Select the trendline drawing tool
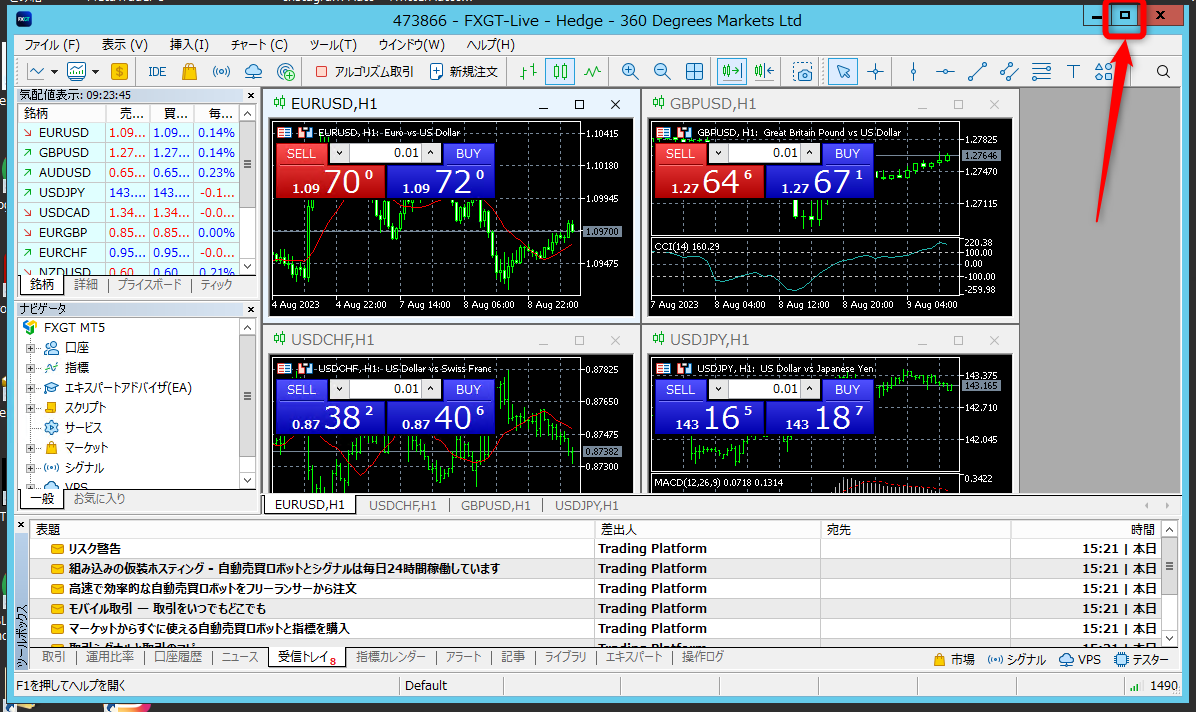The width and height of the screenshot is (1196, 712). point(977,72)
